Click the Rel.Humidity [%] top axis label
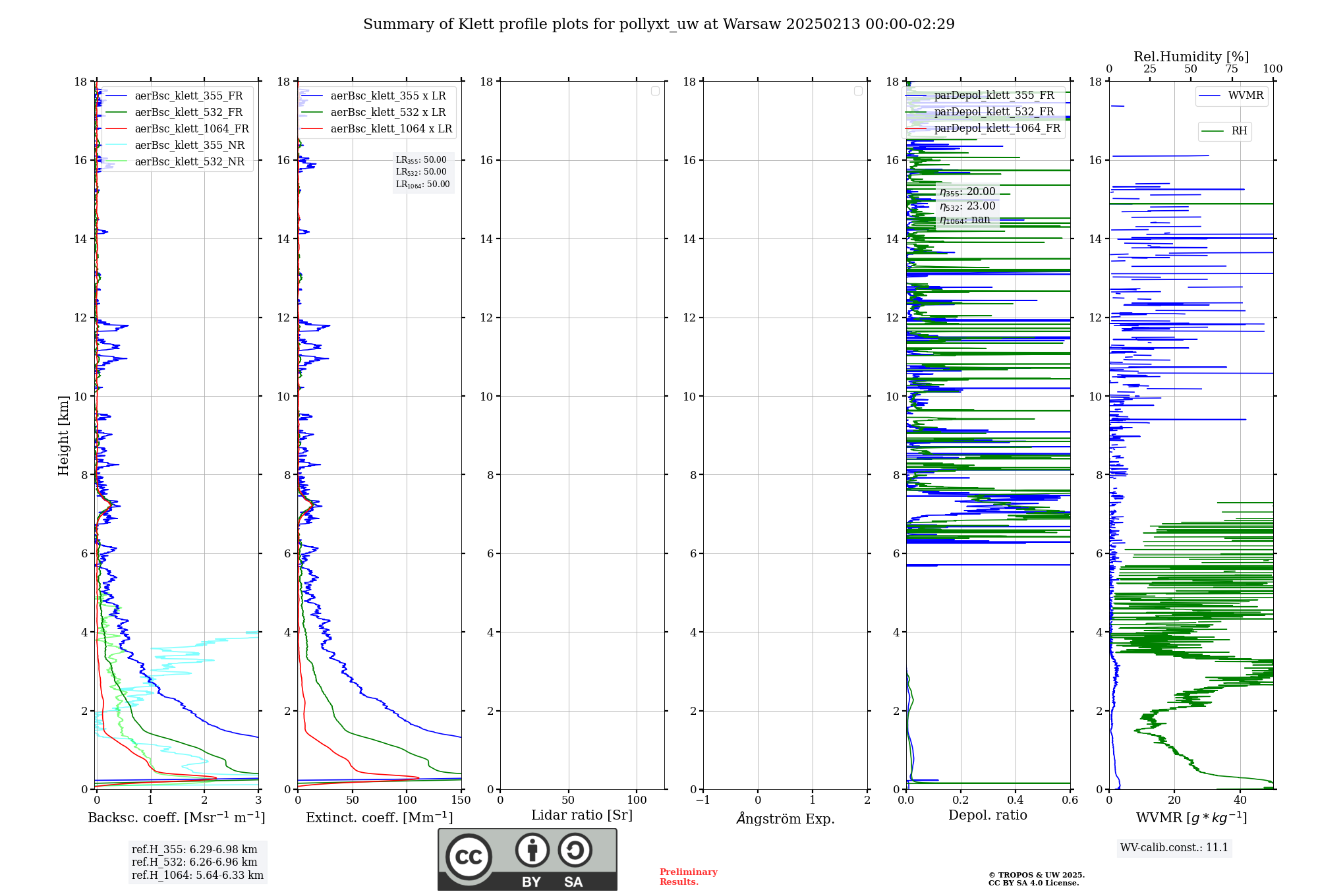 (1191, 57)
